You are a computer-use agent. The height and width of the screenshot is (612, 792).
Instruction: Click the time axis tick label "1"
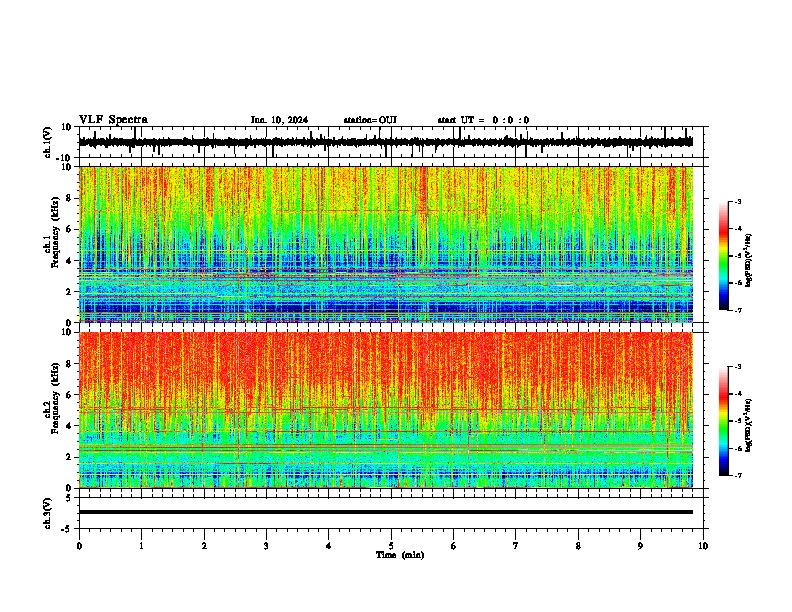pos(141,546)
